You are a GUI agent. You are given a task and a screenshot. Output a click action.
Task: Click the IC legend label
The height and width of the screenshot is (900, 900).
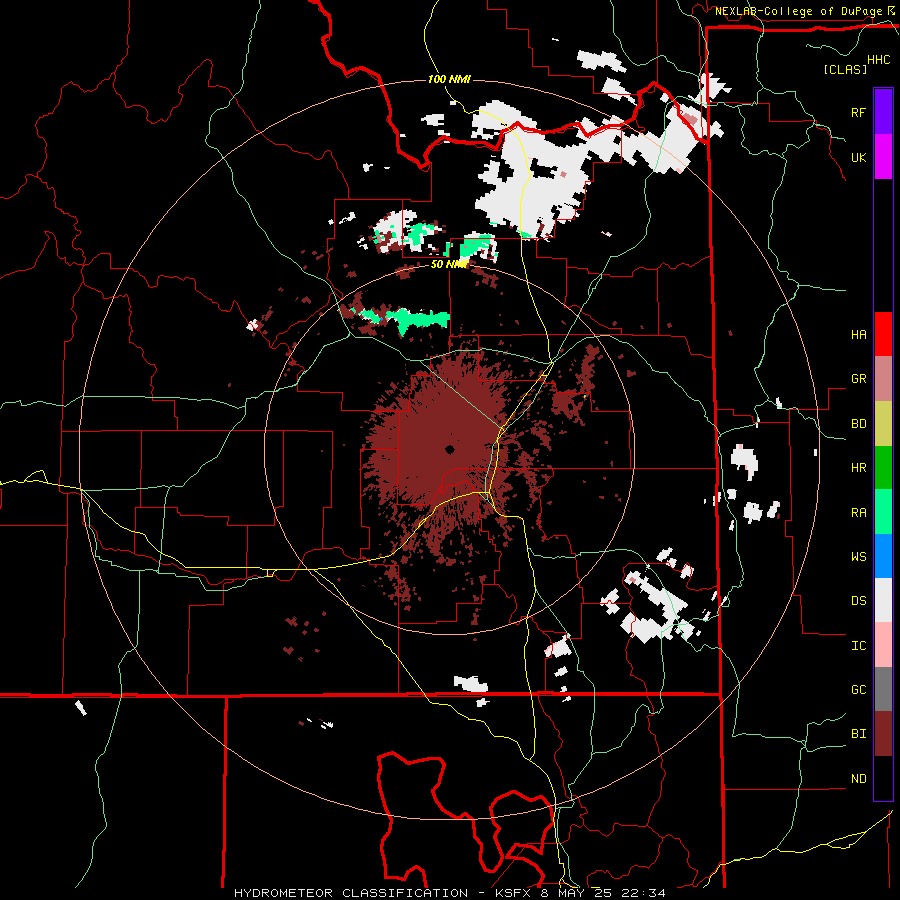858,646
